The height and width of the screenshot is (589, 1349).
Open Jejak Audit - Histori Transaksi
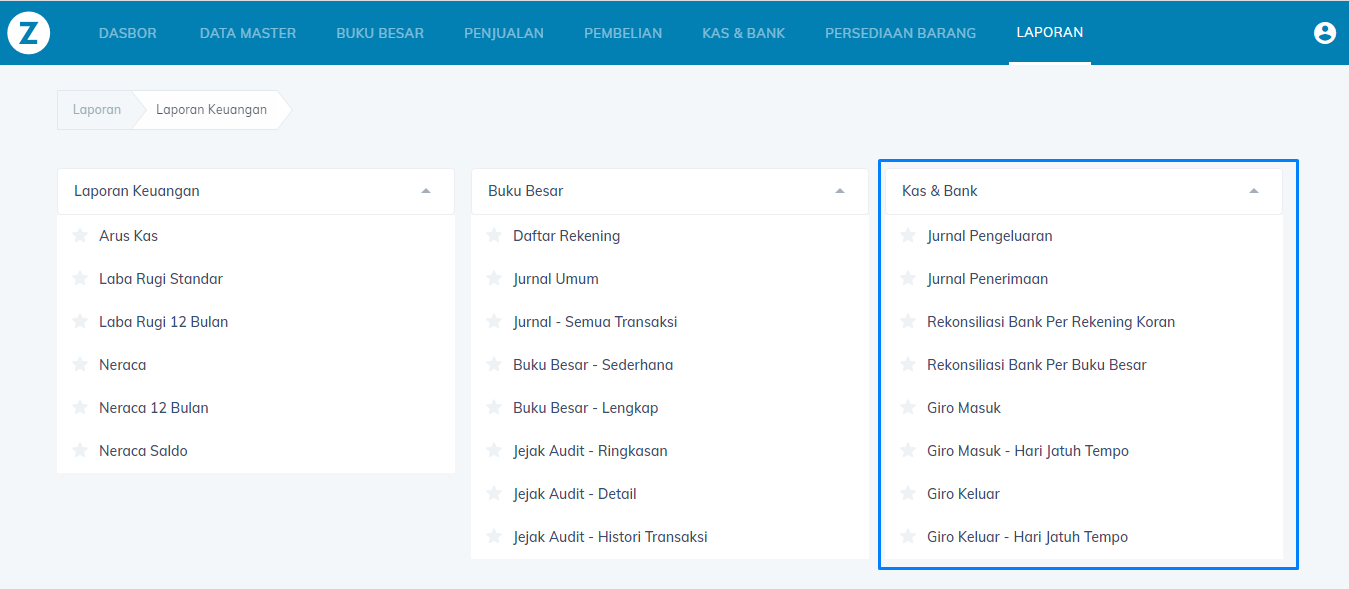coord(610,537)
